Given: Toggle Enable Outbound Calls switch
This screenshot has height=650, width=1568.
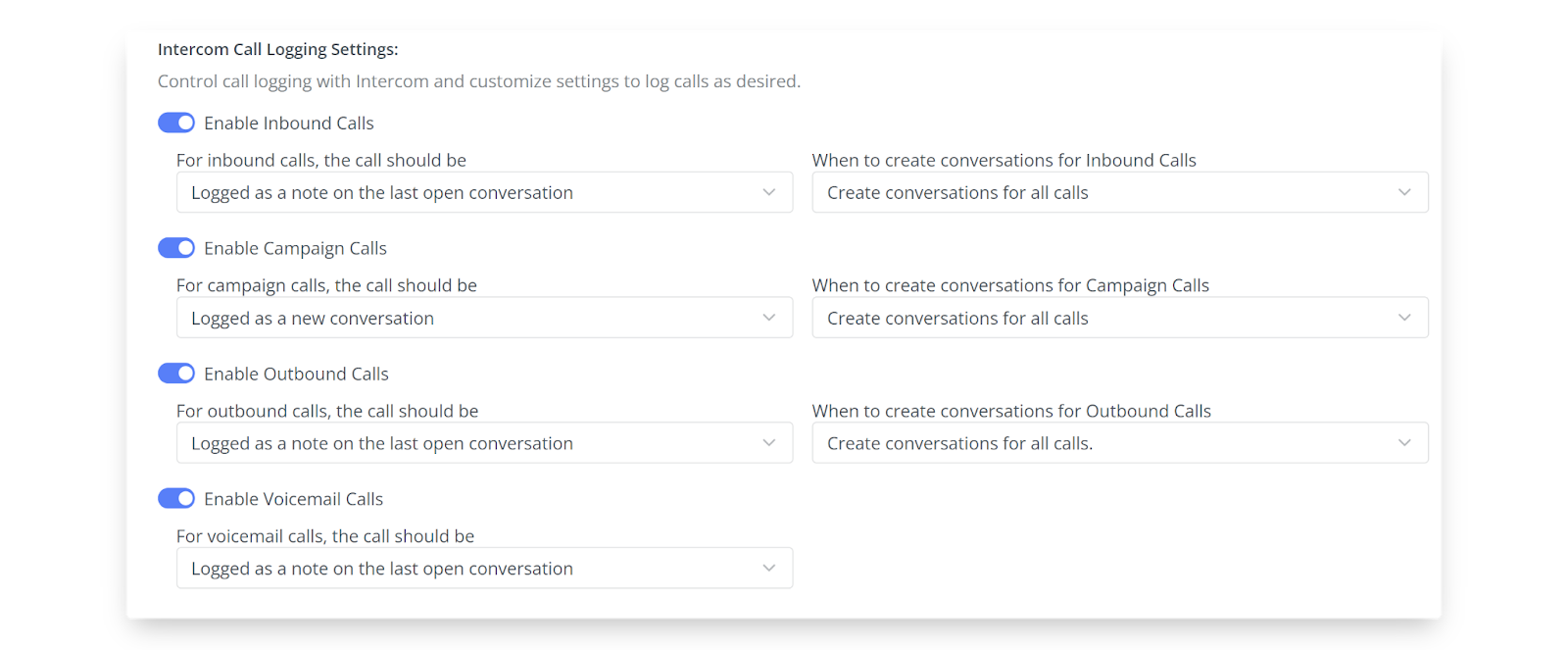Looking at the screenshot, I should coord(176,374).
